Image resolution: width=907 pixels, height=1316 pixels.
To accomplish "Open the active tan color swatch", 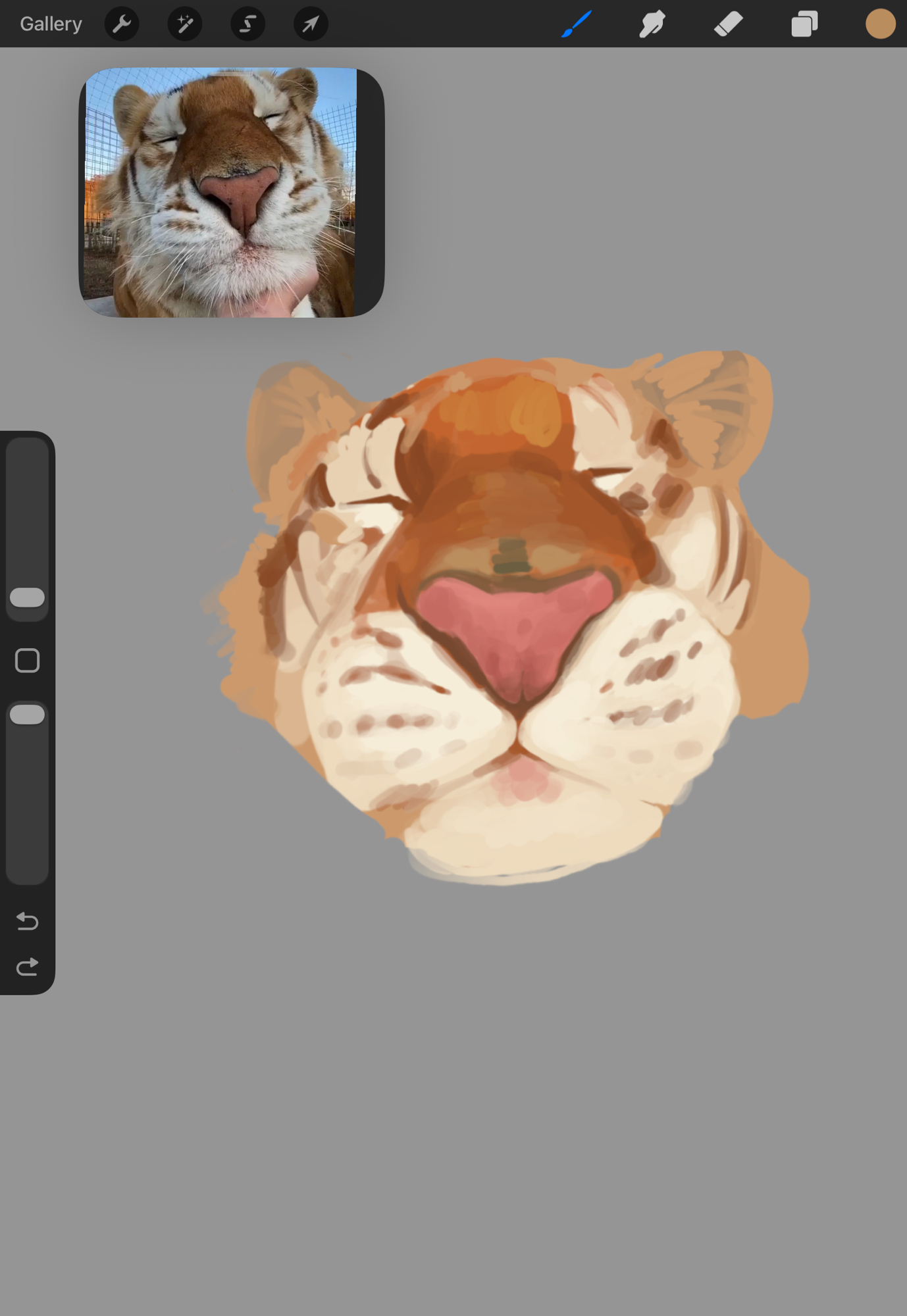I will click(880, 24).
